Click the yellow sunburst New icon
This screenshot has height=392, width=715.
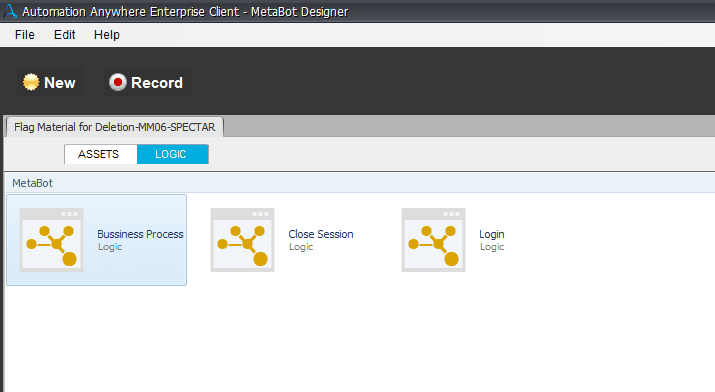(31, 83)
